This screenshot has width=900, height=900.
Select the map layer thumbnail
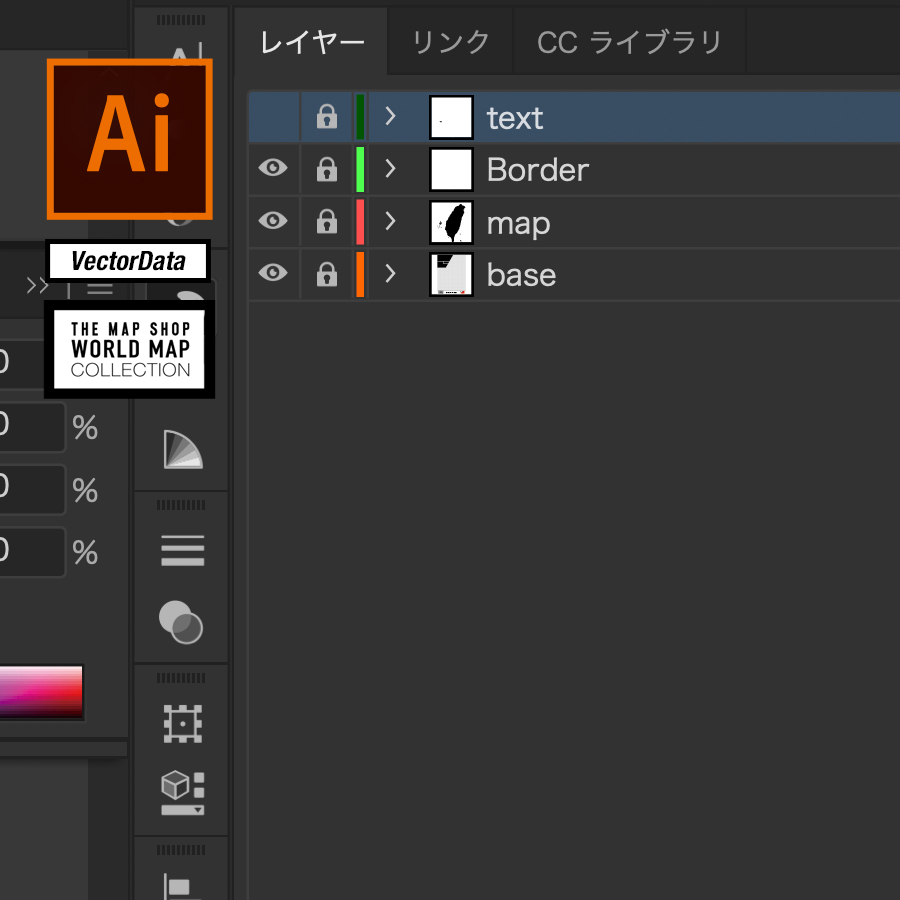coord(451,222)
